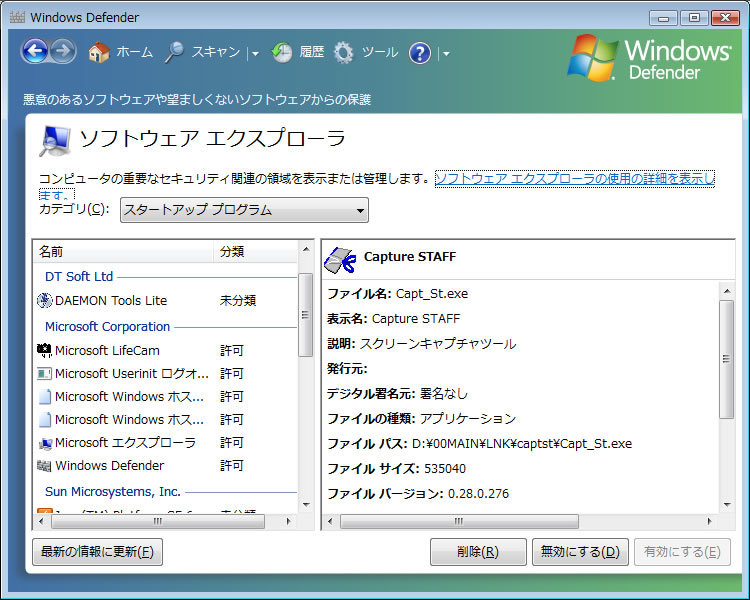Sort by the 分類 column header
Image resolution: width=750 pixels, height=600 pixels.
click(x=255, y=251)
